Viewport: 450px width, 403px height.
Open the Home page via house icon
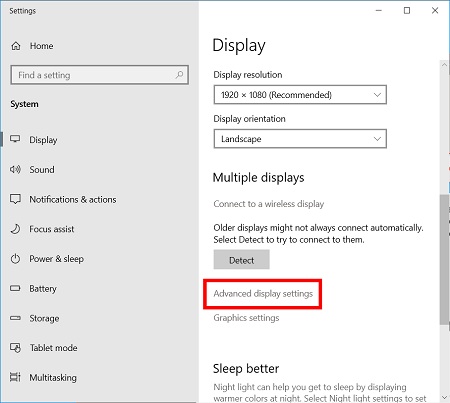pyautogui.click(x=16, y=46)
